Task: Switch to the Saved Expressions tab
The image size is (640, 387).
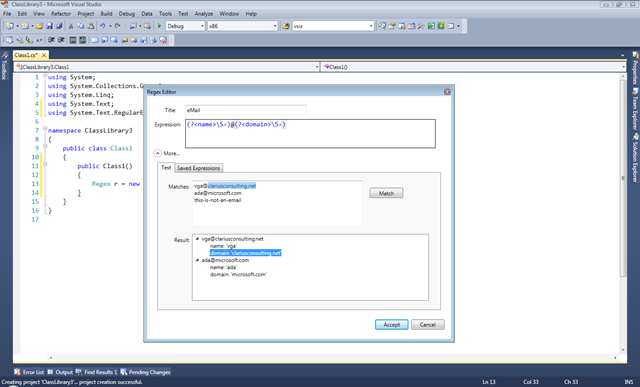Action: click(x=198, y=168)
